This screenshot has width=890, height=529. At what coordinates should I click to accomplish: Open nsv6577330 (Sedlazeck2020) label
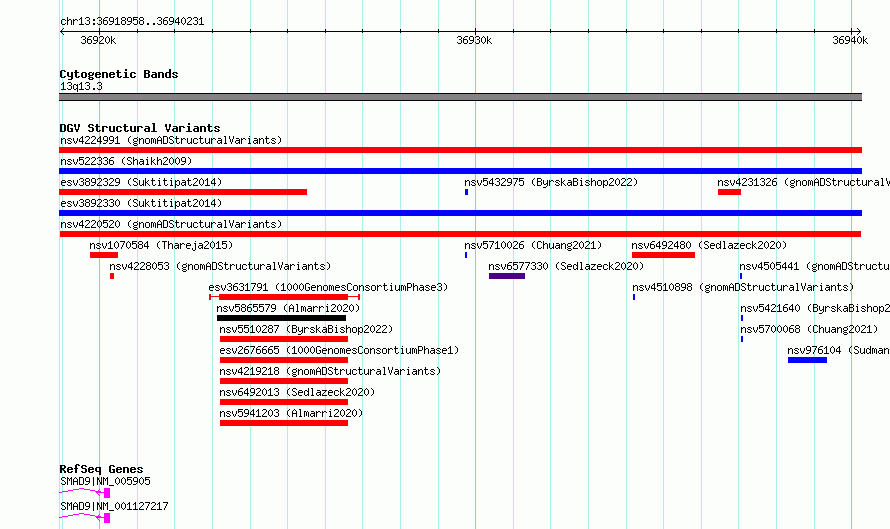click(566, 266)
